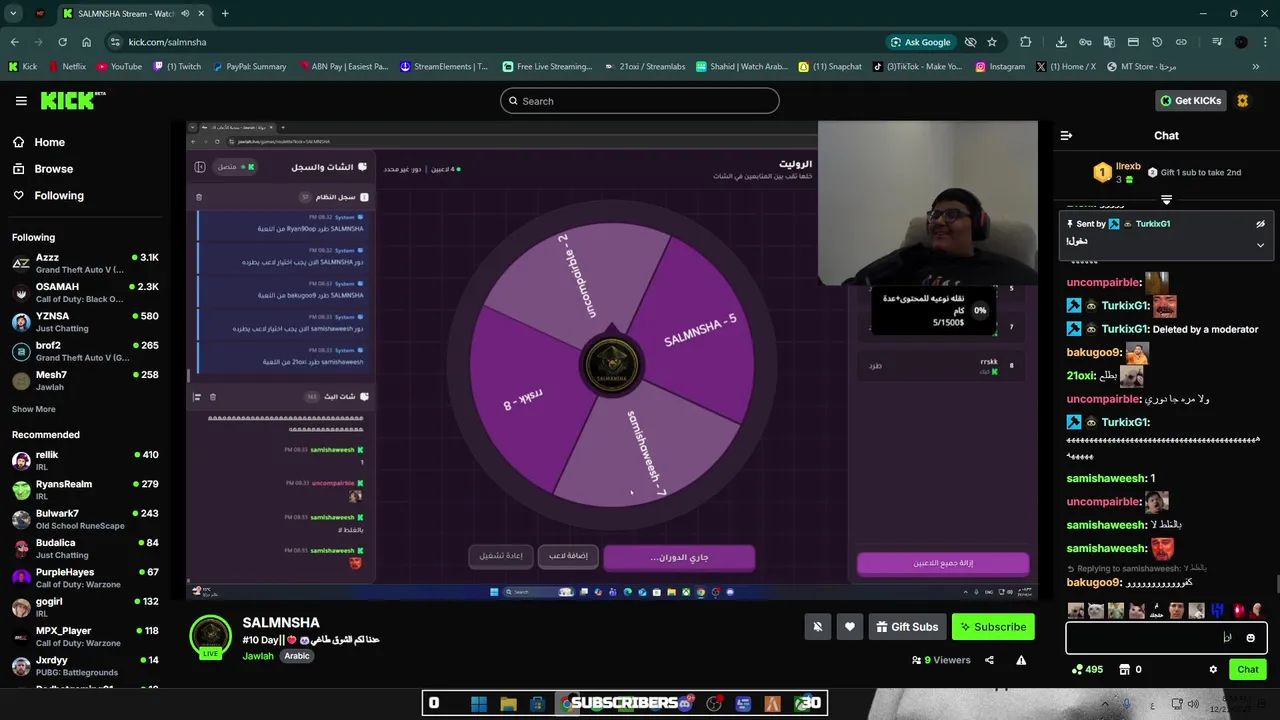Viewport: 1280px width, 720px height.
Task: Open the media controls icon in Chrome
Action: [1217, 42]
